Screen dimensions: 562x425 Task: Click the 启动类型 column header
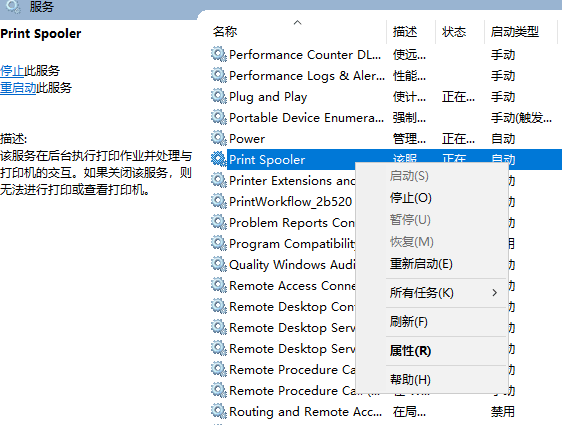(x=515, y=32)
